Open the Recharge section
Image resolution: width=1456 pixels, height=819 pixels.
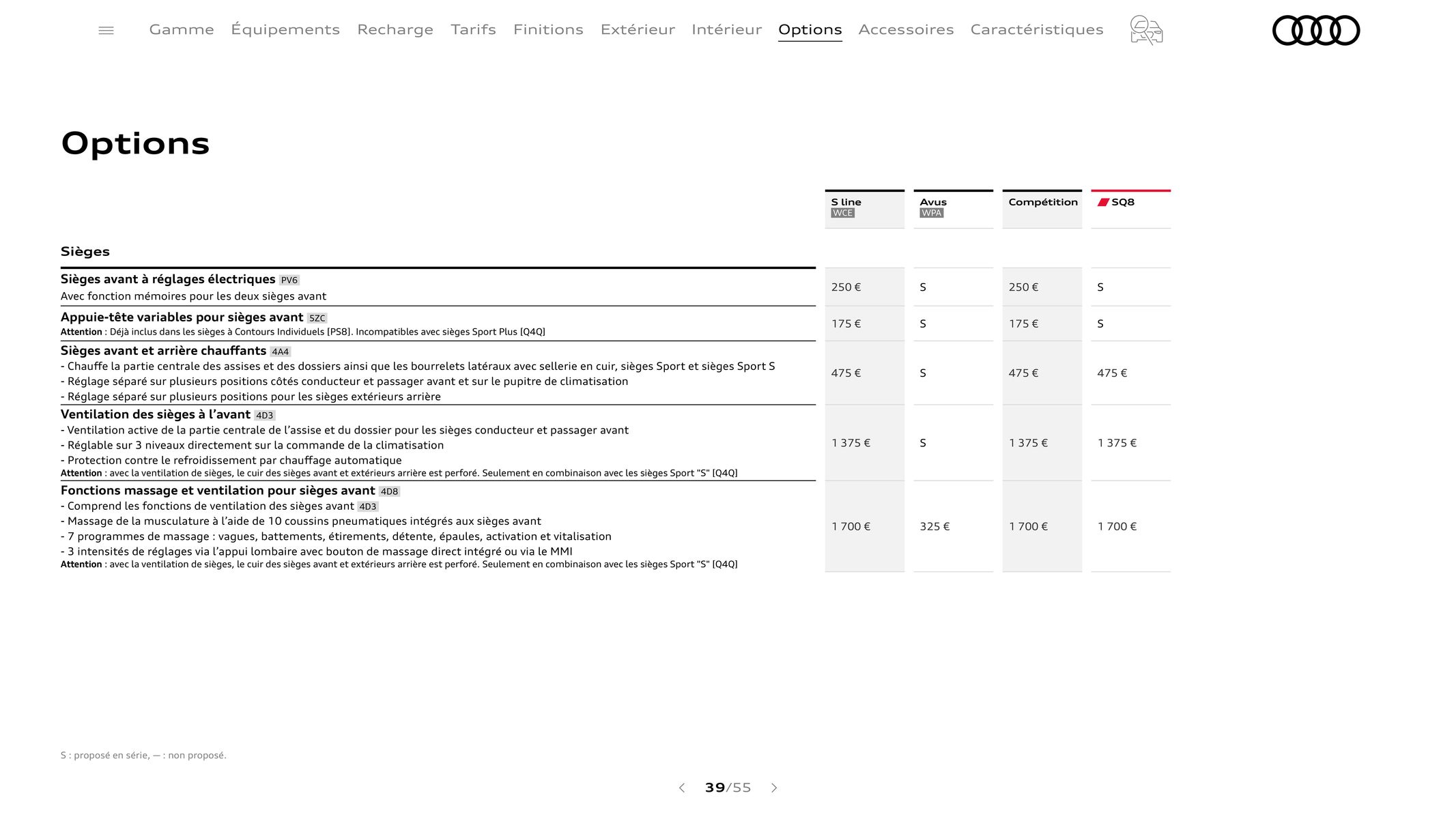click(395, 29)
